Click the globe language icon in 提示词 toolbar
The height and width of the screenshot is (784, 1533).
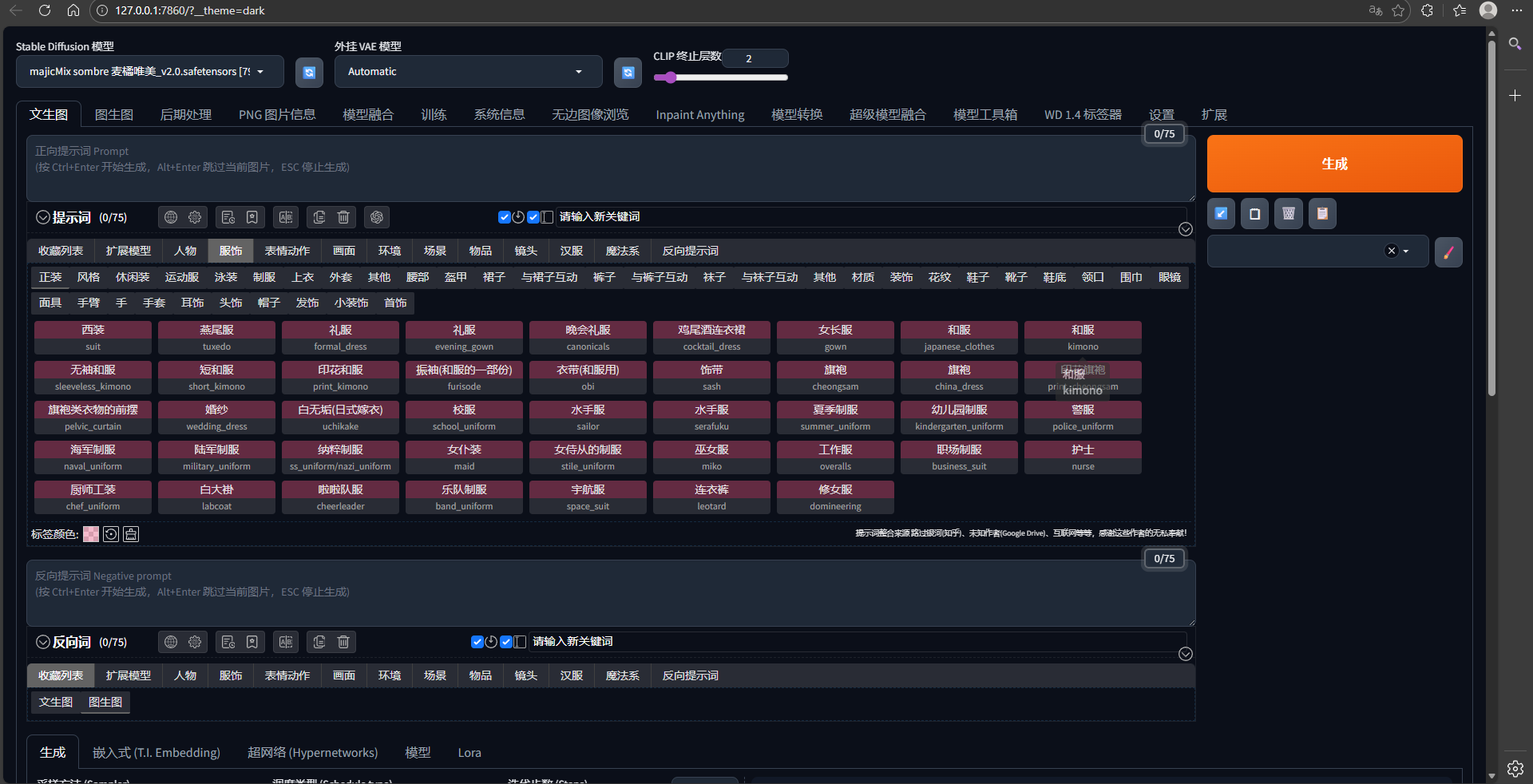pos(171,217)
